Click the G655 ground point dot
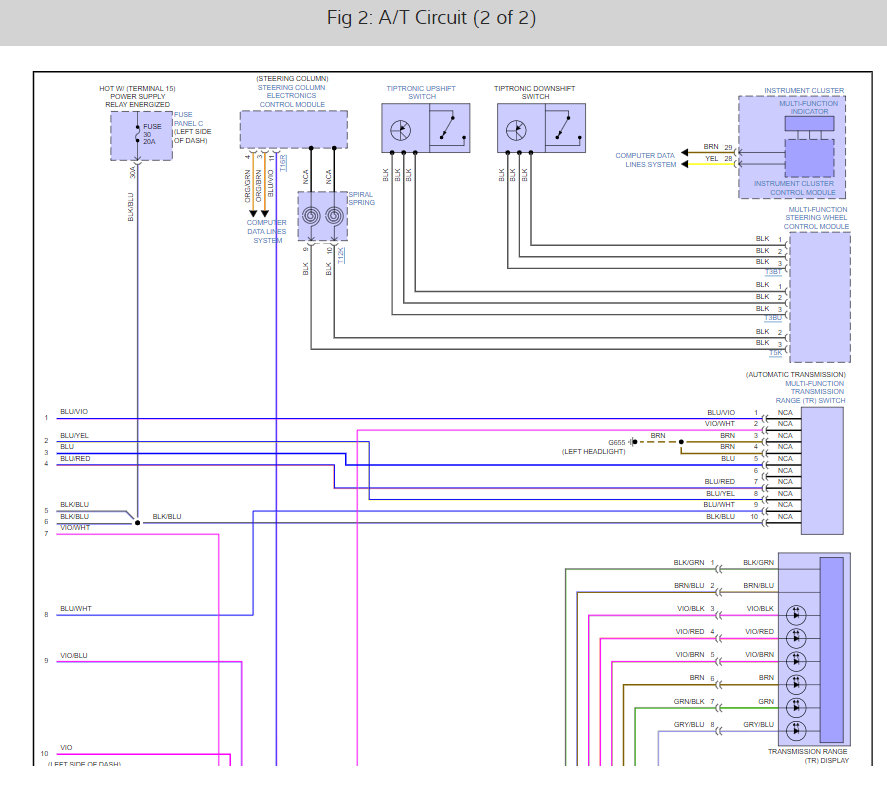This screenshot has width=887, height=801. point(634,441)
